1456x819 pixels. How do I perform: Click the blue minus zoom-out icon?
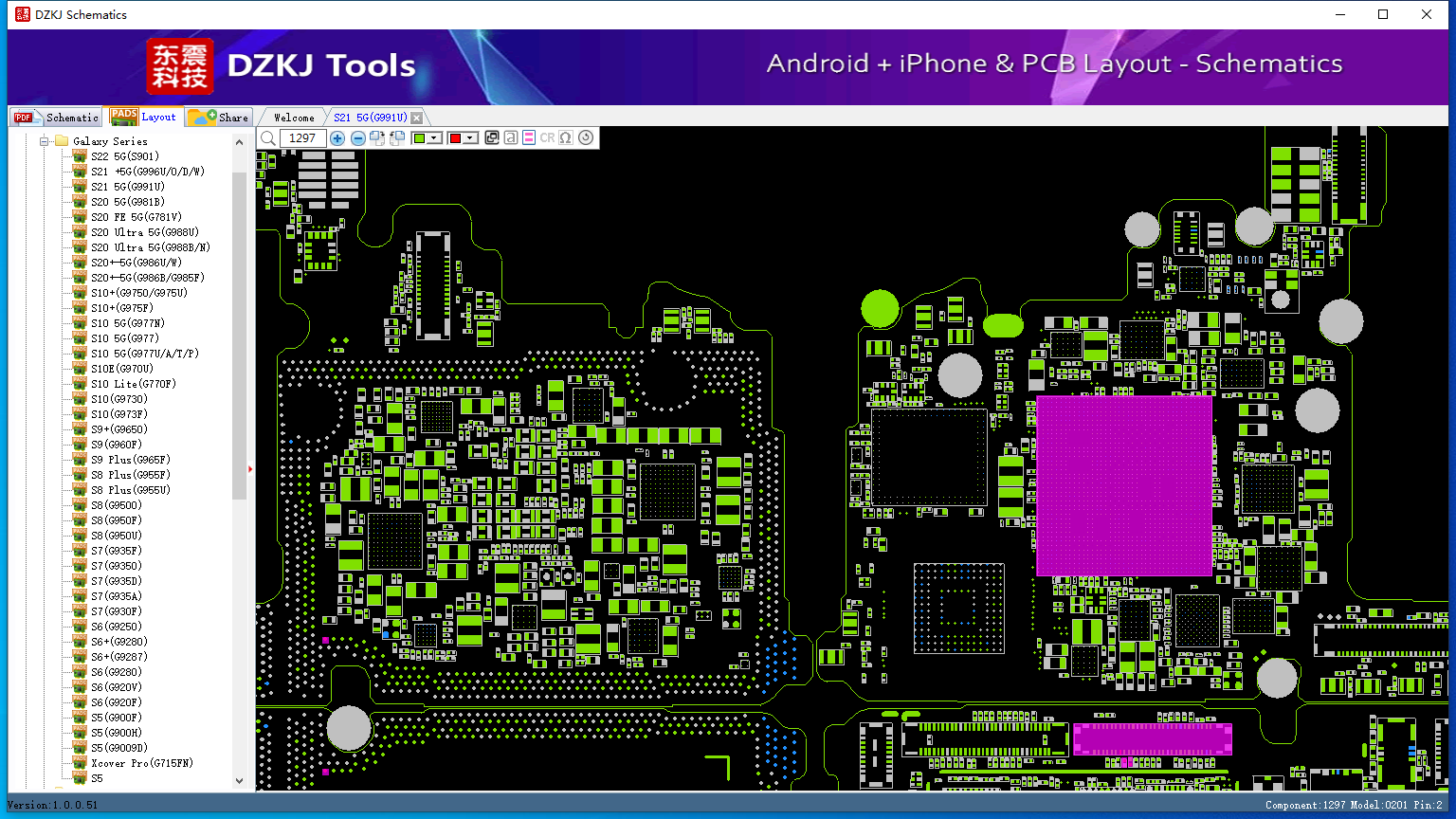357,138
